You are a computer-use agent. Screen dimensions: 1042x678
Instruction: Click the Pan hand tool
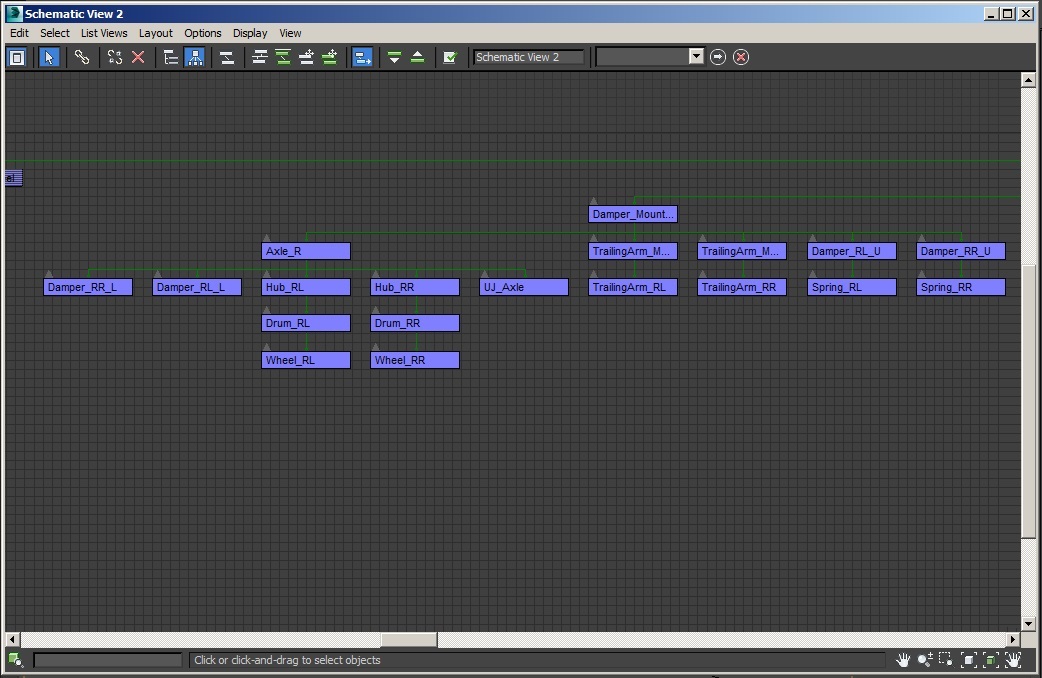coord(903,660)
